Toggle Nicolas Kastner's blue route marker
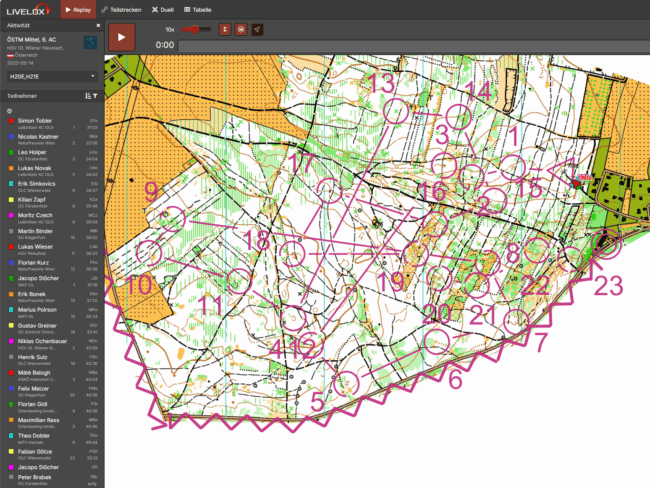Screen dimensions: 650x488 9,138
